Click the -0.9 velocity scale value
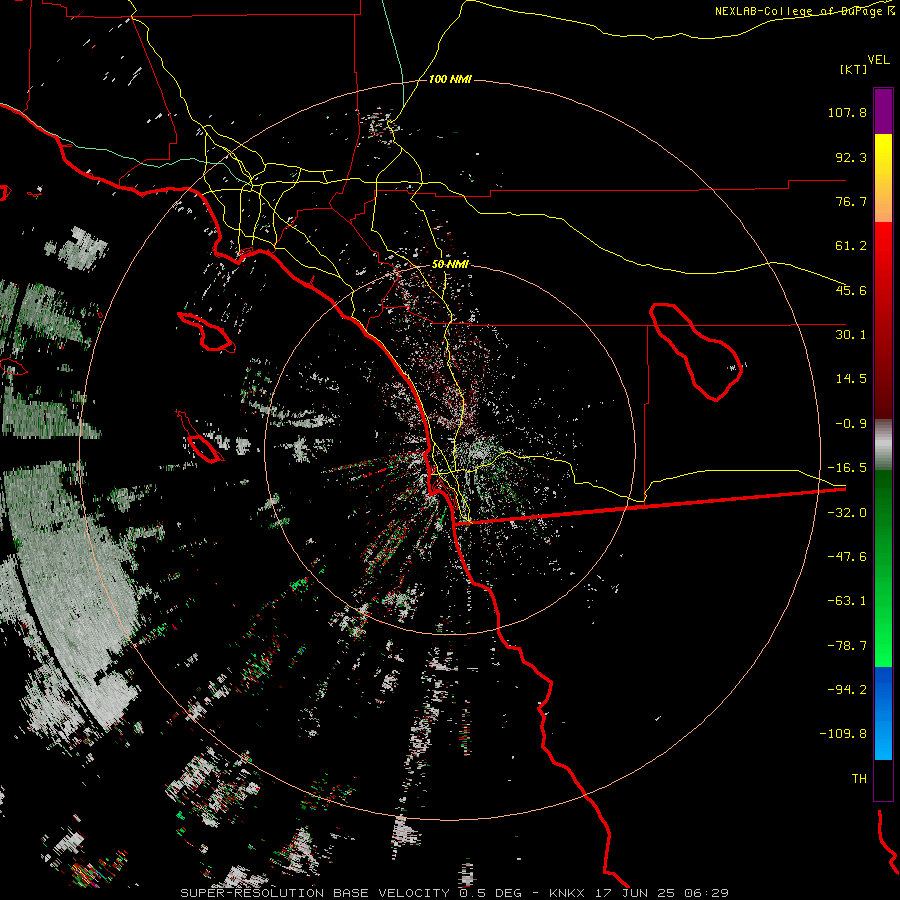 pos(851,424)
